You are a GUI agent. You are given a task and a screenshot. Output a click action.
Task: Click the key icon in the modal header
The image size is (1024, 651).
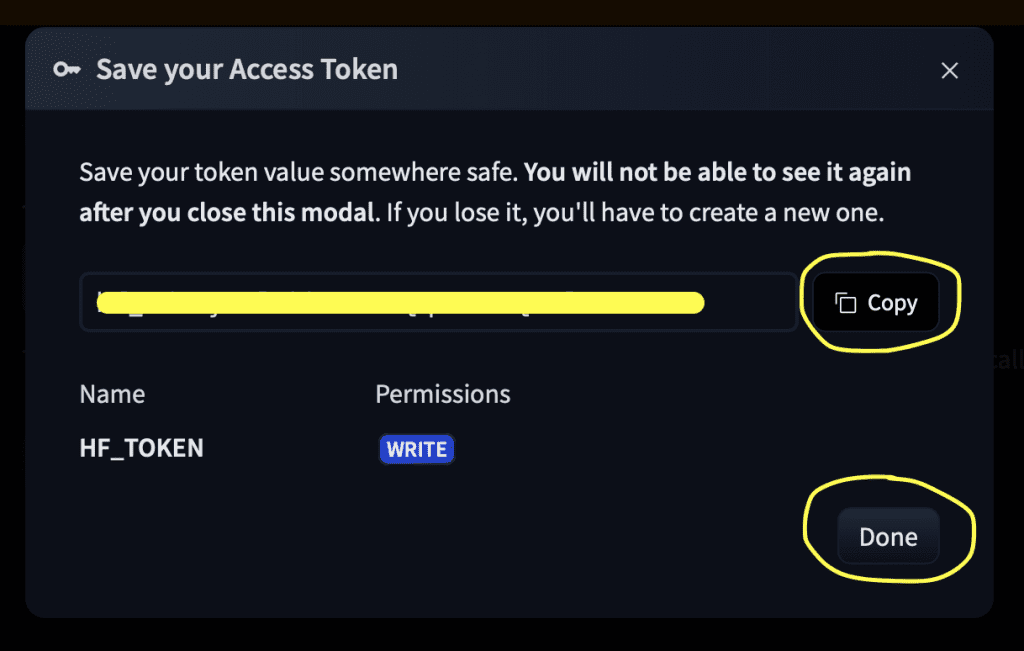(67, 70)
